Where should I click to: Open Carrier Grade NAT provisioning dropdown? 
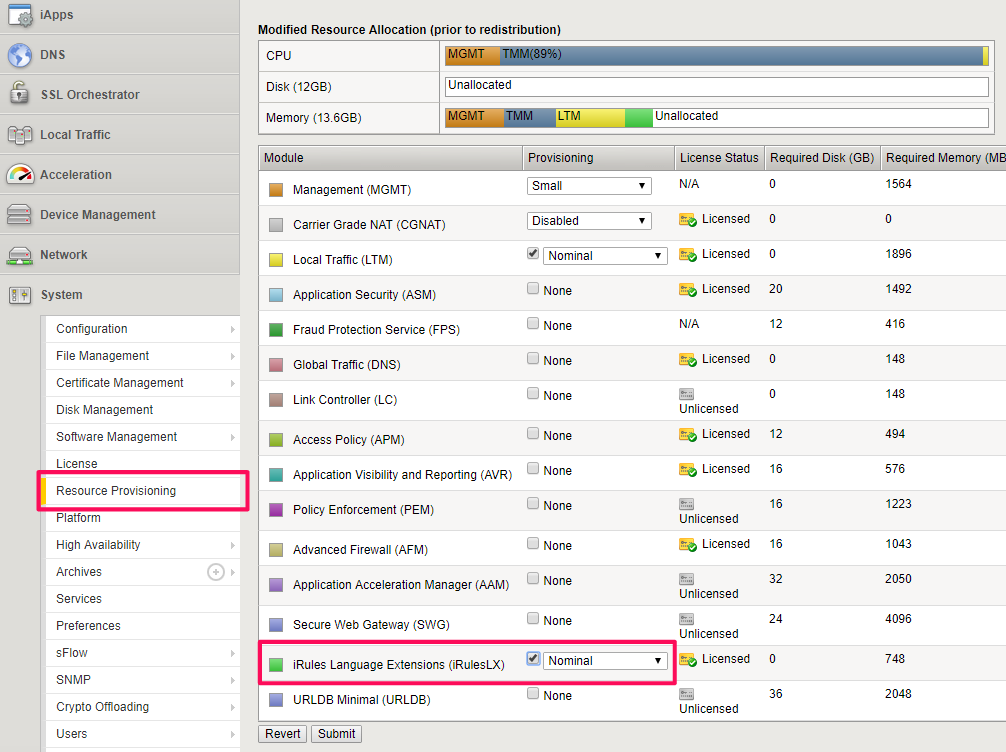click(x=589, y=221)
